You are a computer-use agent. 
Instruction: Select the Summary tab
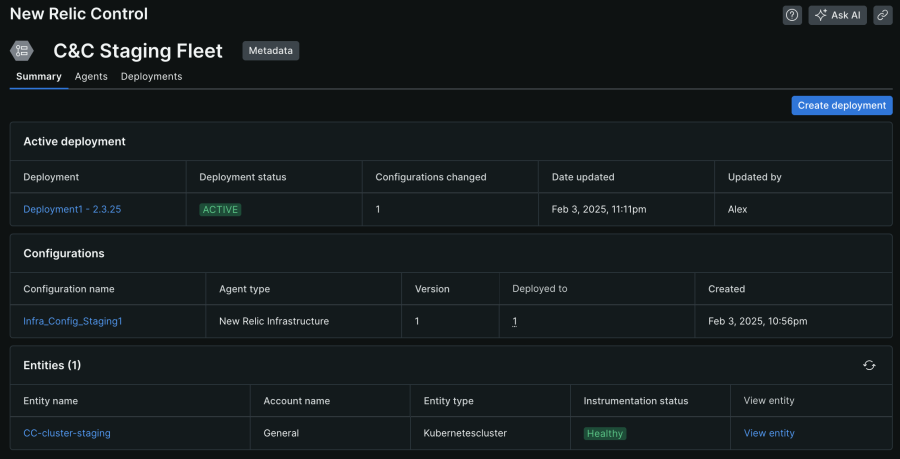point(39,76)
